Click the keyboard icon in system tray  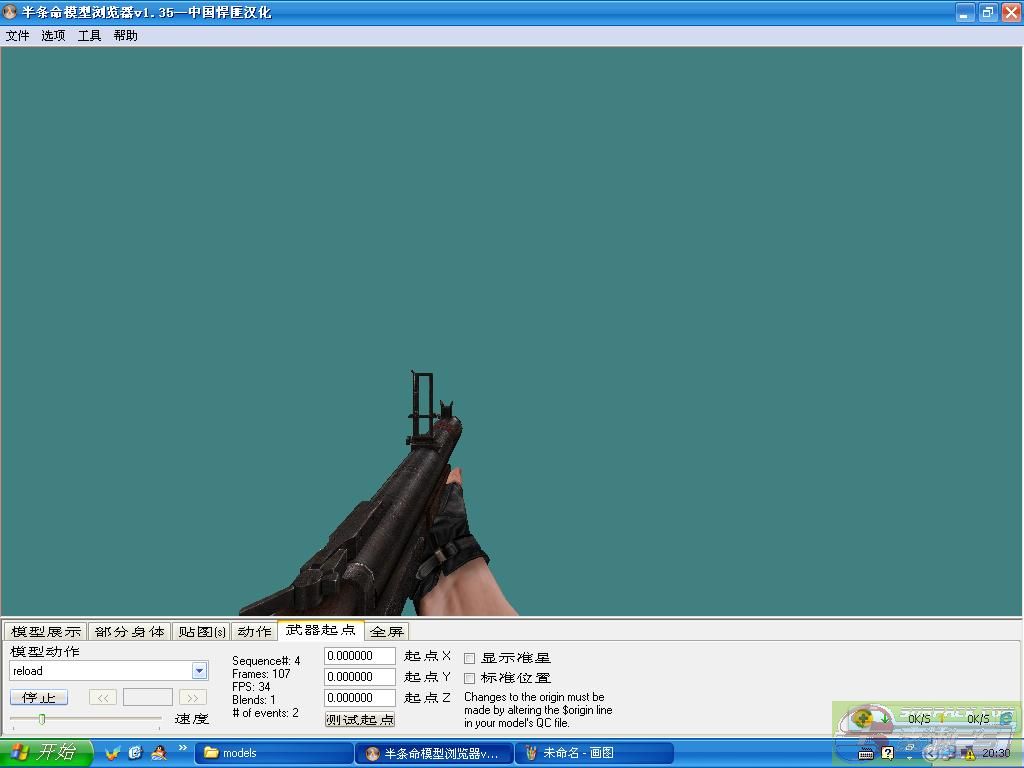click(x=866, y=753)
